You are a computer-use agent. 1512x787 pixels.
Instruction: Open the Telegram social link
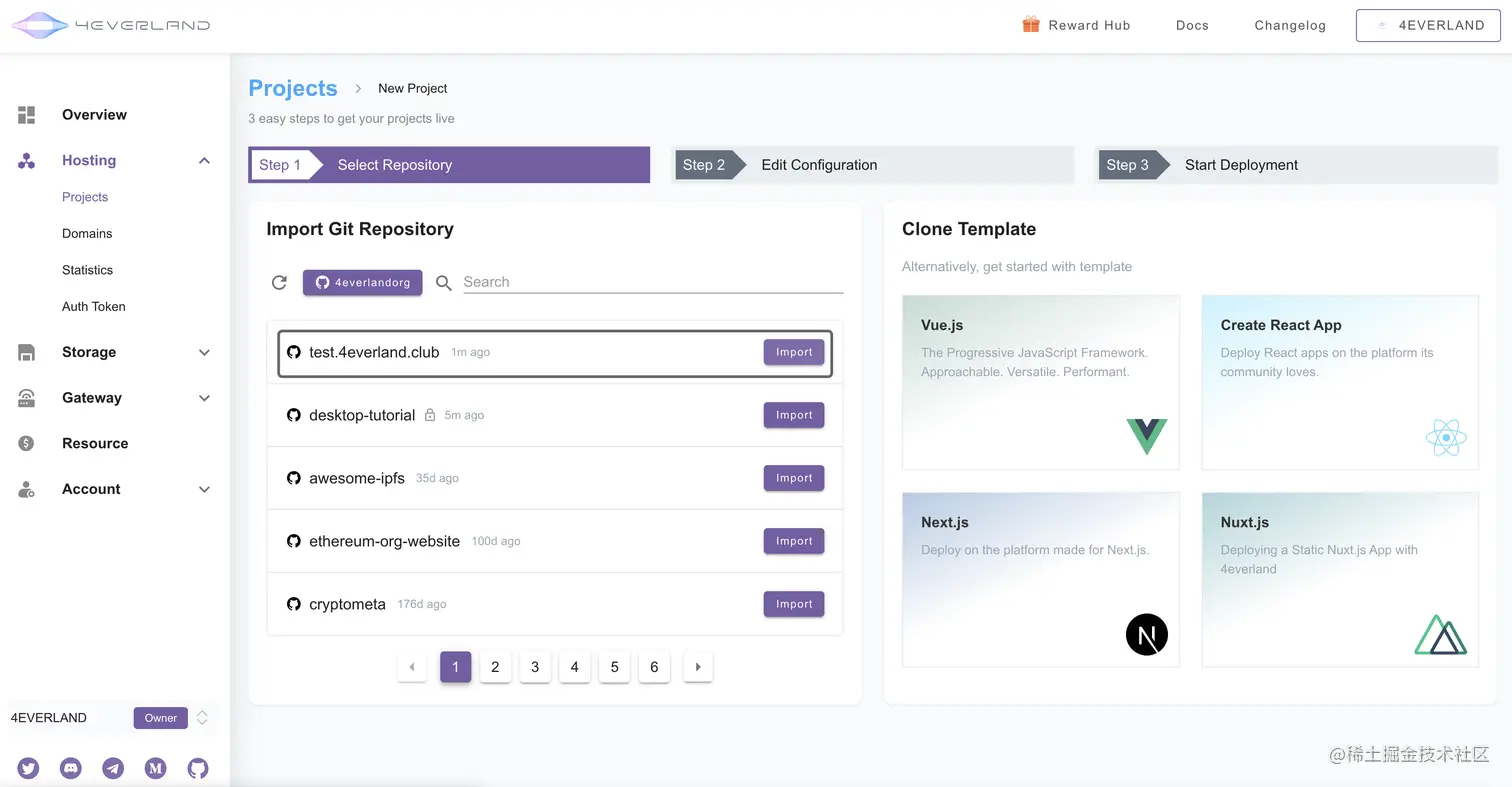pos(113,768)
